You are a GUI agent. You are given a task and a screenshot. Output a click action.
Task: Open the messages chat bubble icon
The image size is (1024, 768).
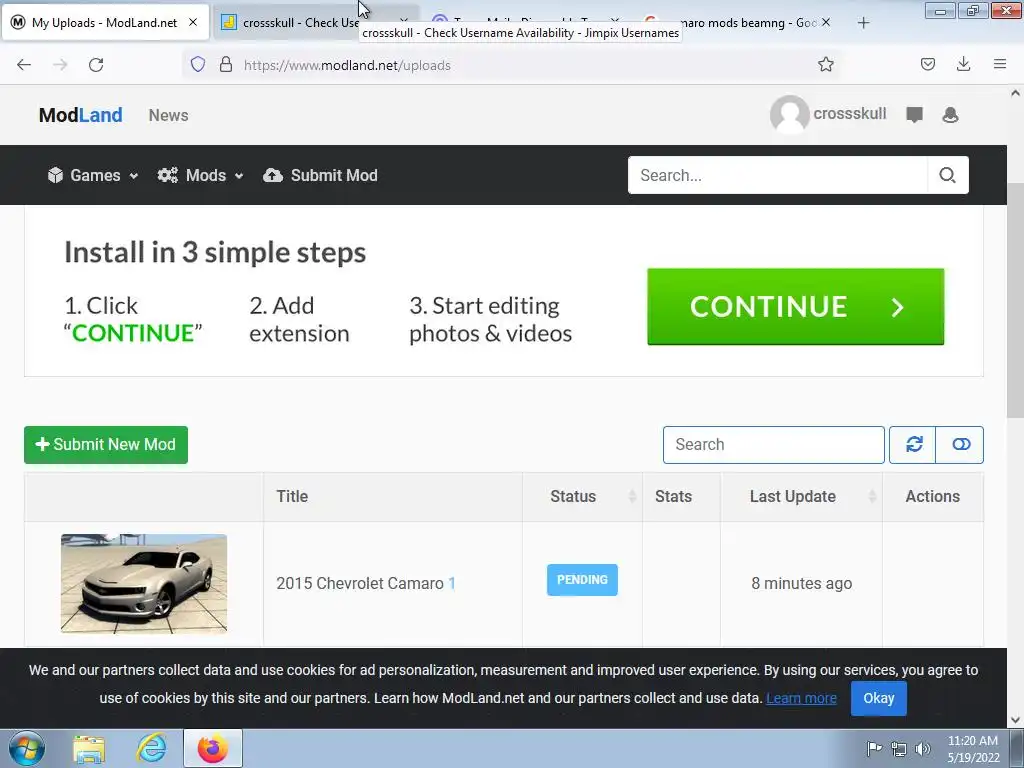tap(914, 115)
